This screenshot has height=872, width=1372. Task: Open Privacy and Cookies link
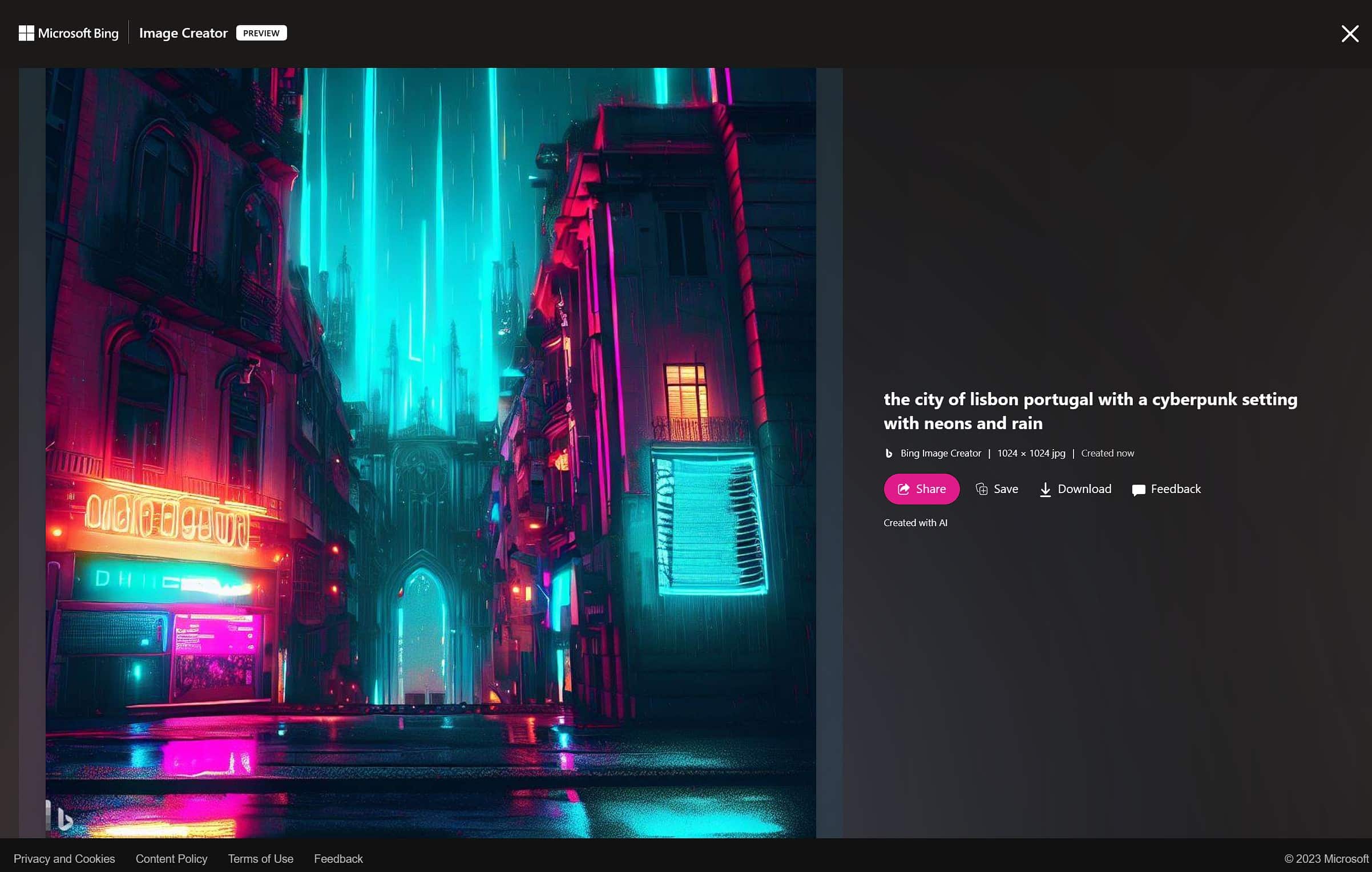click(64, 858)
